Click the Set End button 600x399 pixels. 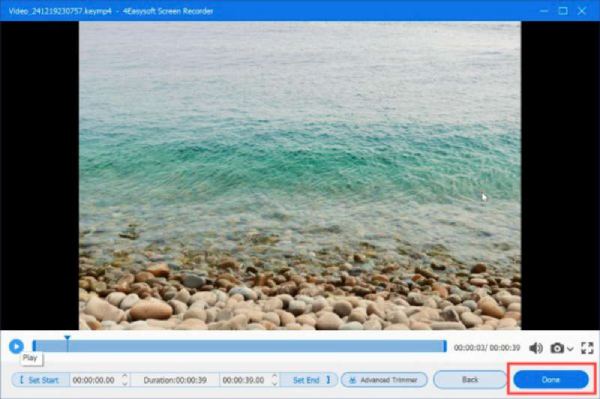[310, 380]
